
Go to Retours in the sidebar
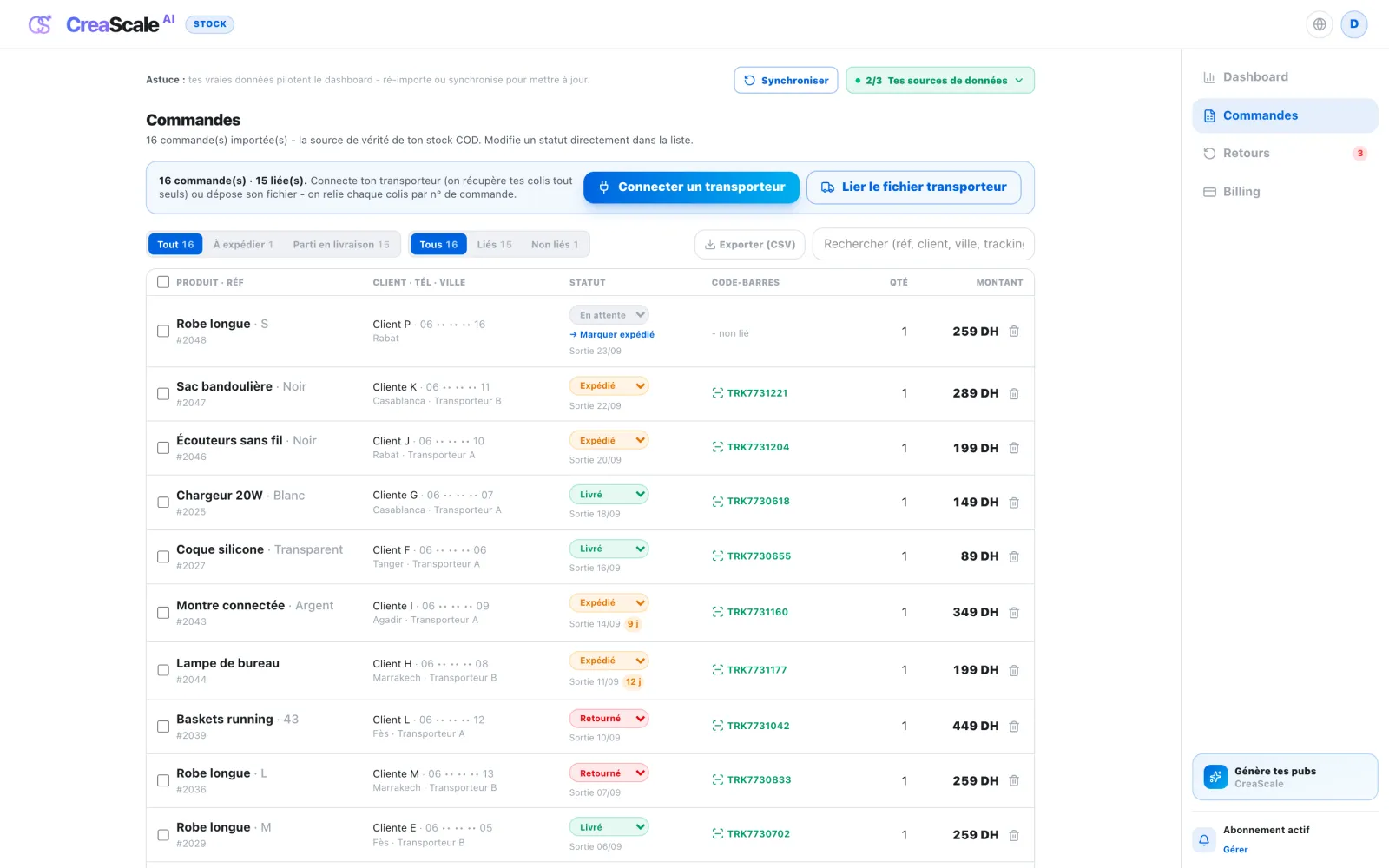pos(1285,153)
